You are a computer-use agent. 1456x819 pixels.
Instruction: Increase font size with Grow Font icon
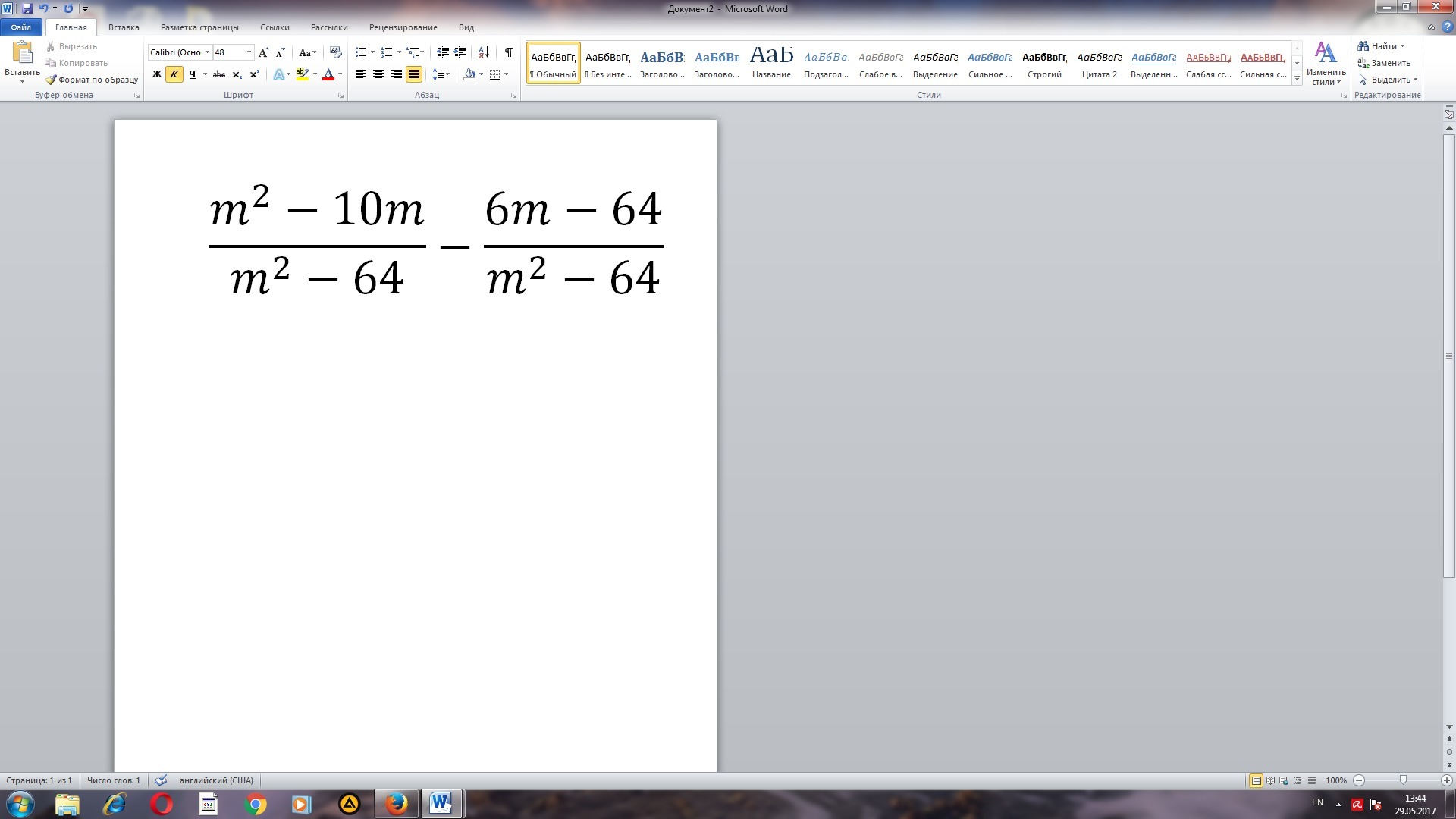tap(263, 52)
